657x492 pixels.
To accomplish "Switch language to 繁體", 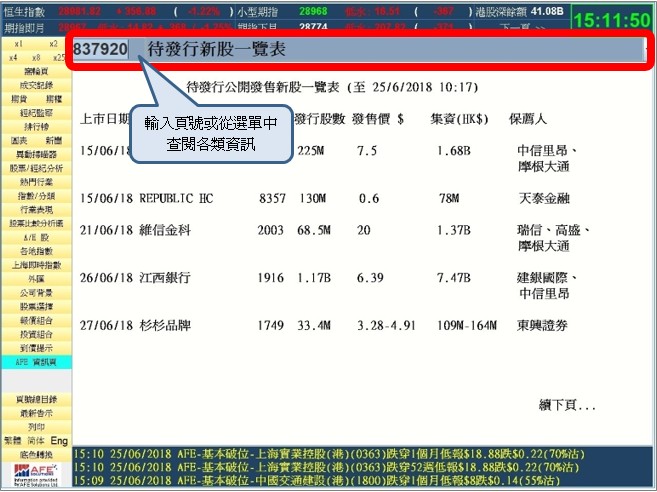I will (x=13, y=441).
